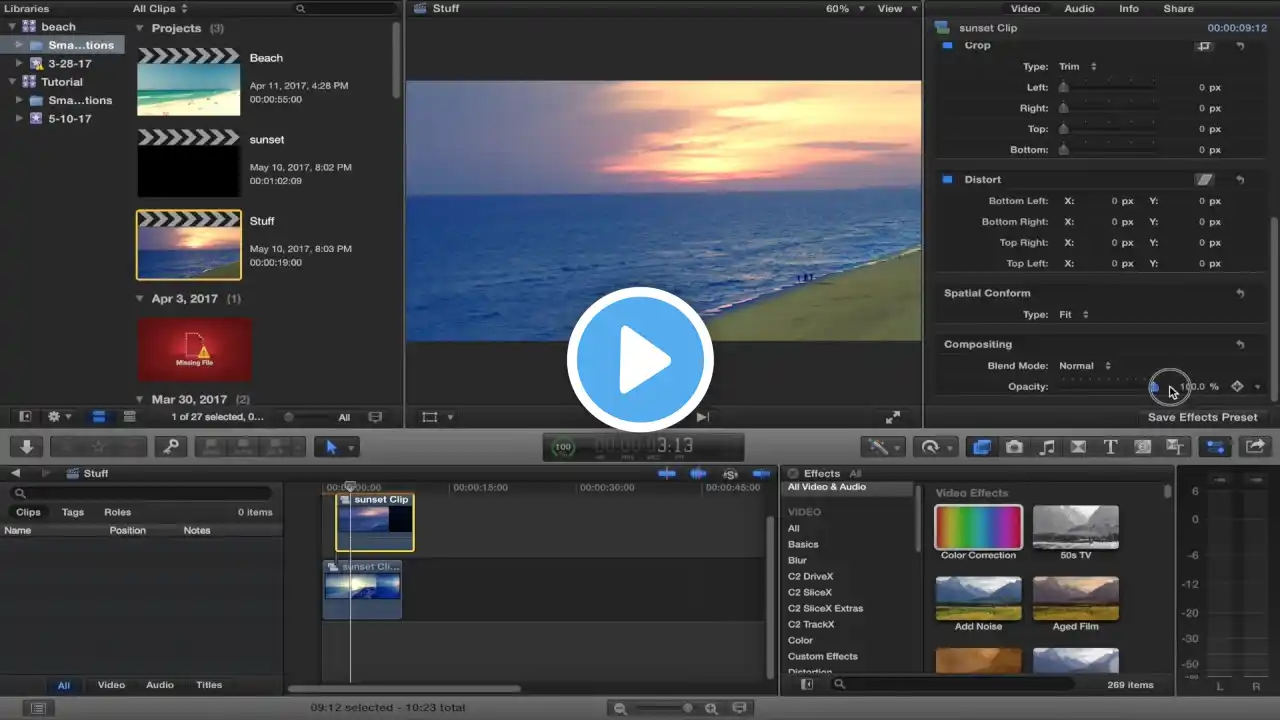Open the Blend Mode Normal dropdown
1280x720 pixels.
[1085, 366]
